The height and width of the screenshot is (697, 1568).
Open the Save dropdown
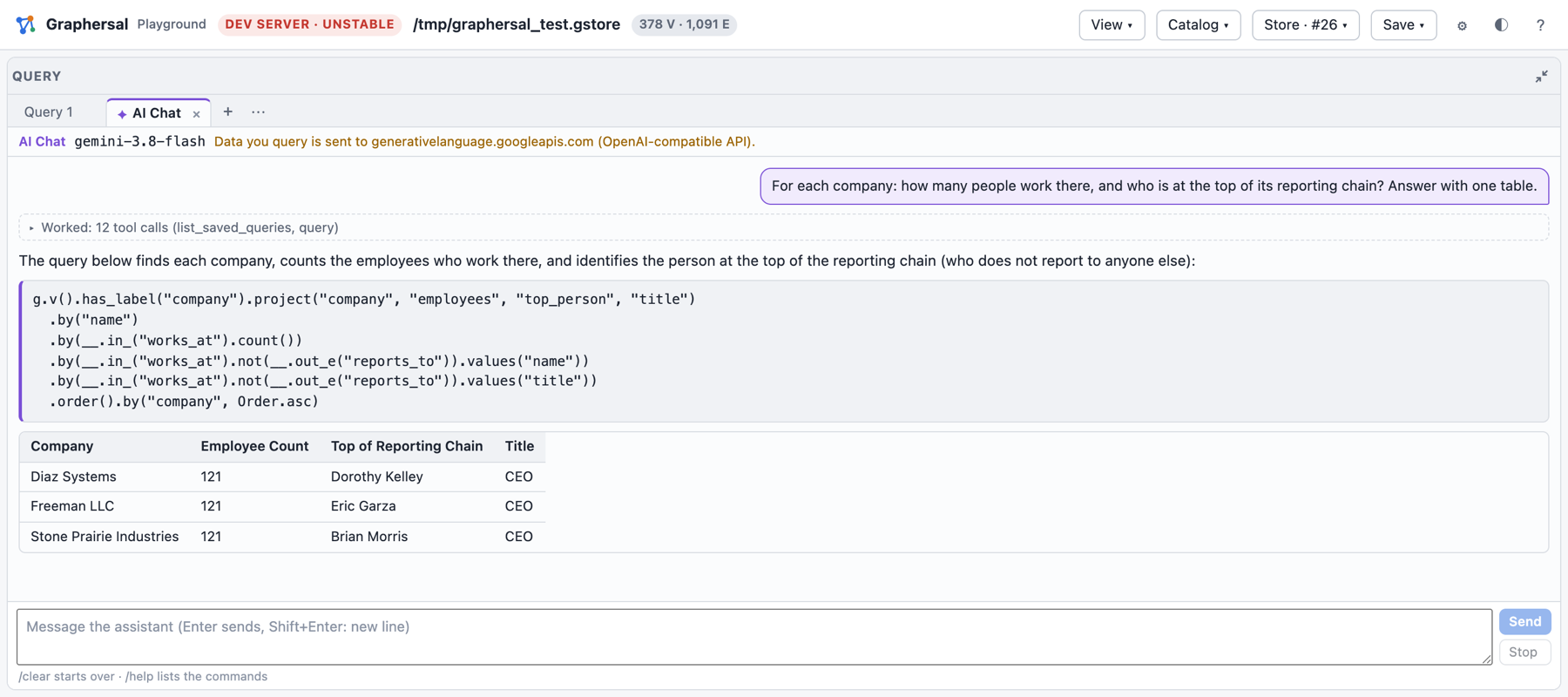[1403, 25]
